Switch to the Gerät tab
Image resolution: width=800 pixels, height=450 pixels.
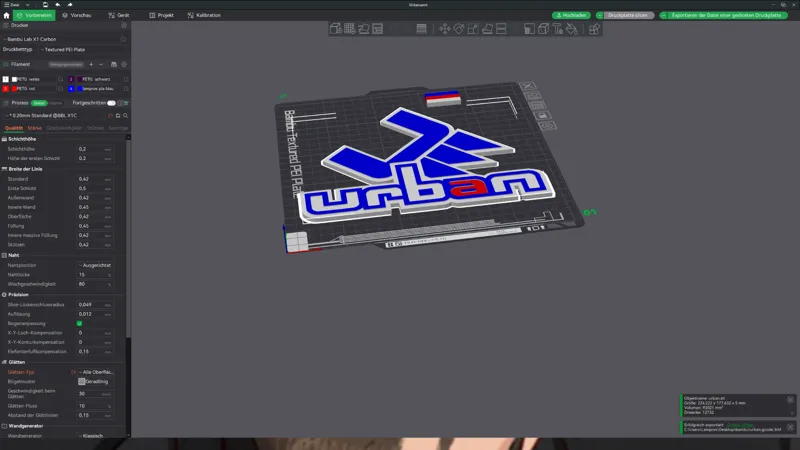tap(119, 15)
